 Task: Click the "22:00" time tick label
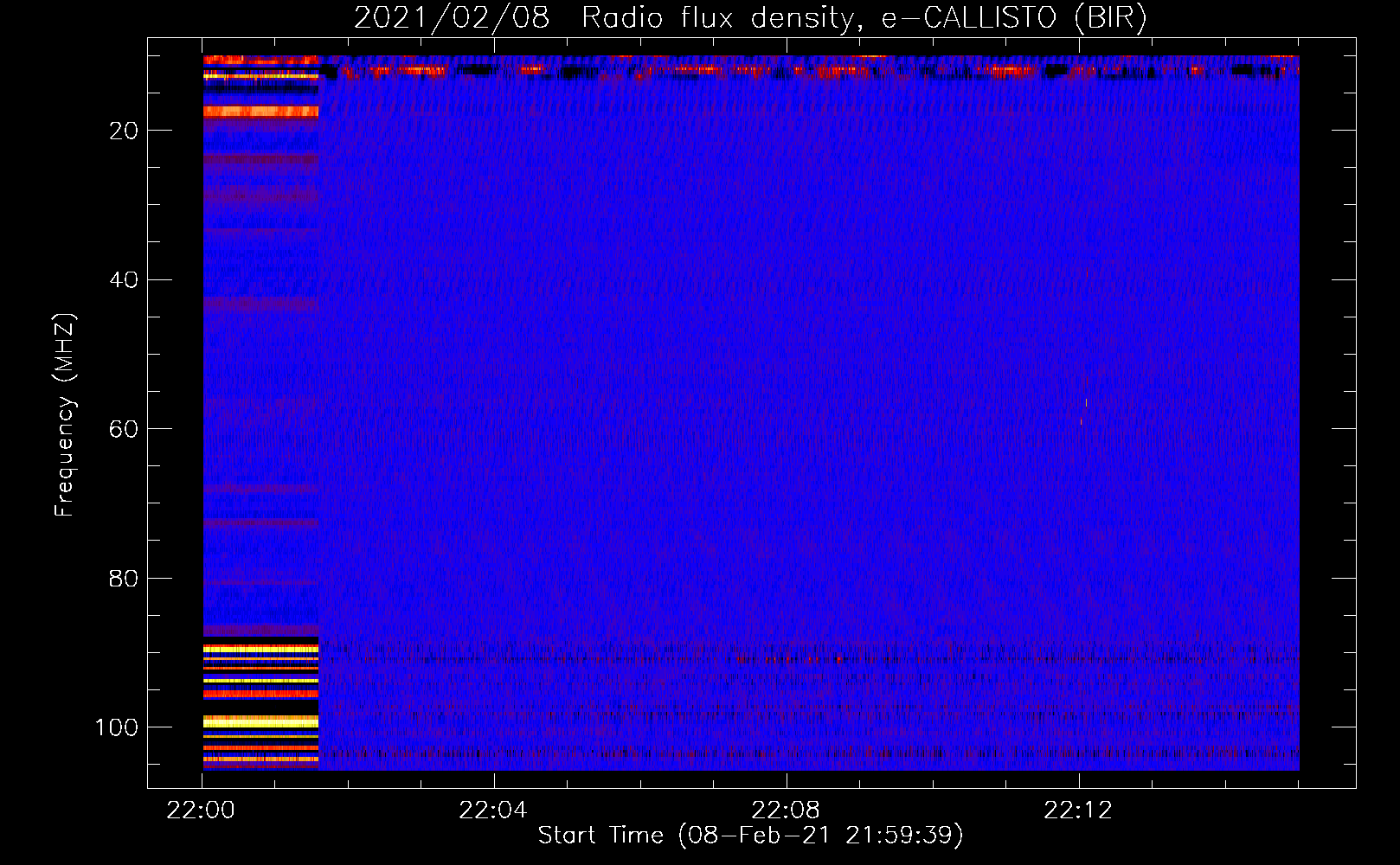[x=201, y=811]
